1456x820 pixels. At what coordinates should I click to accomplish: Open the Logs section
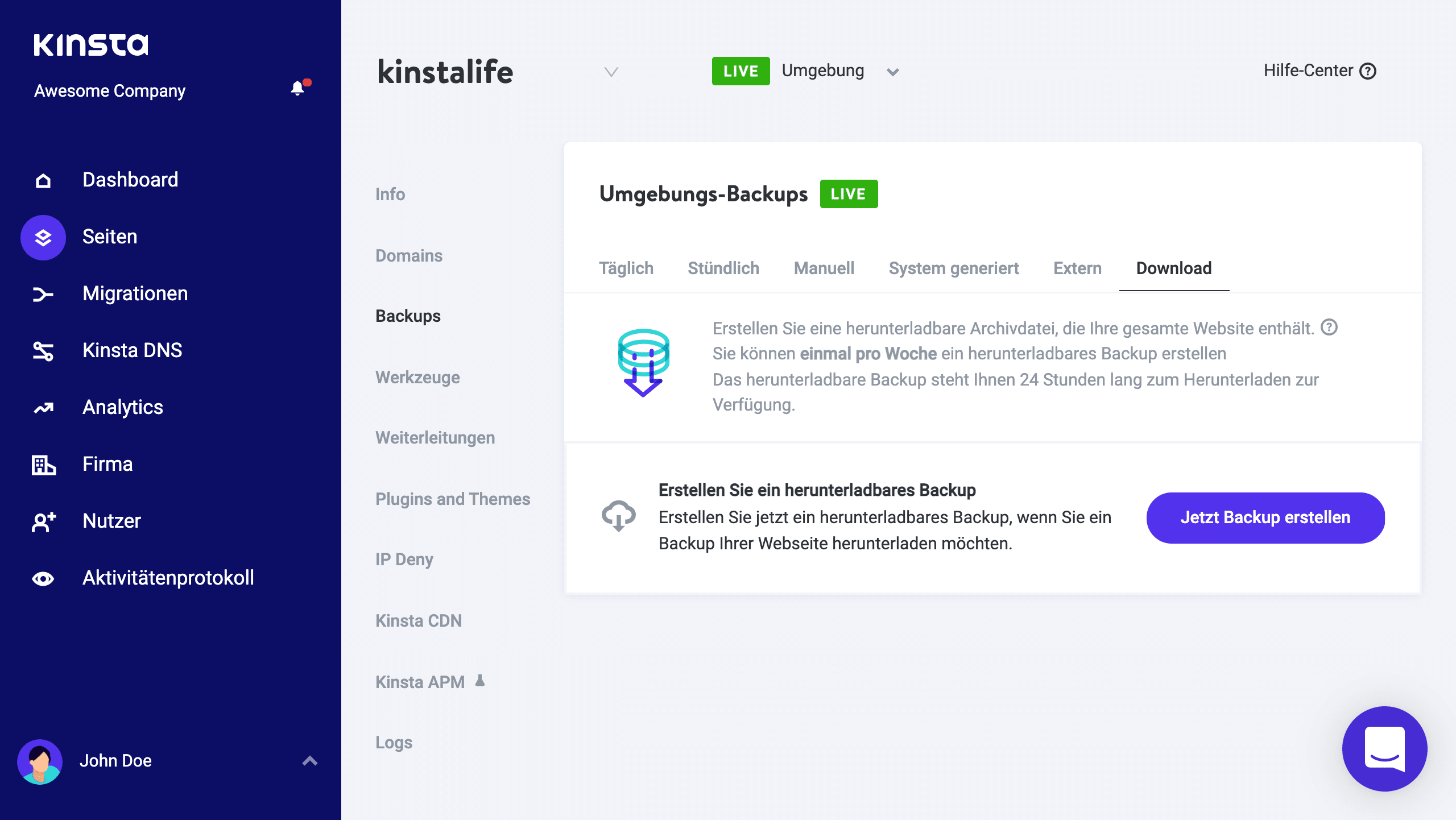pyautogui.click(x=394, y=743)
